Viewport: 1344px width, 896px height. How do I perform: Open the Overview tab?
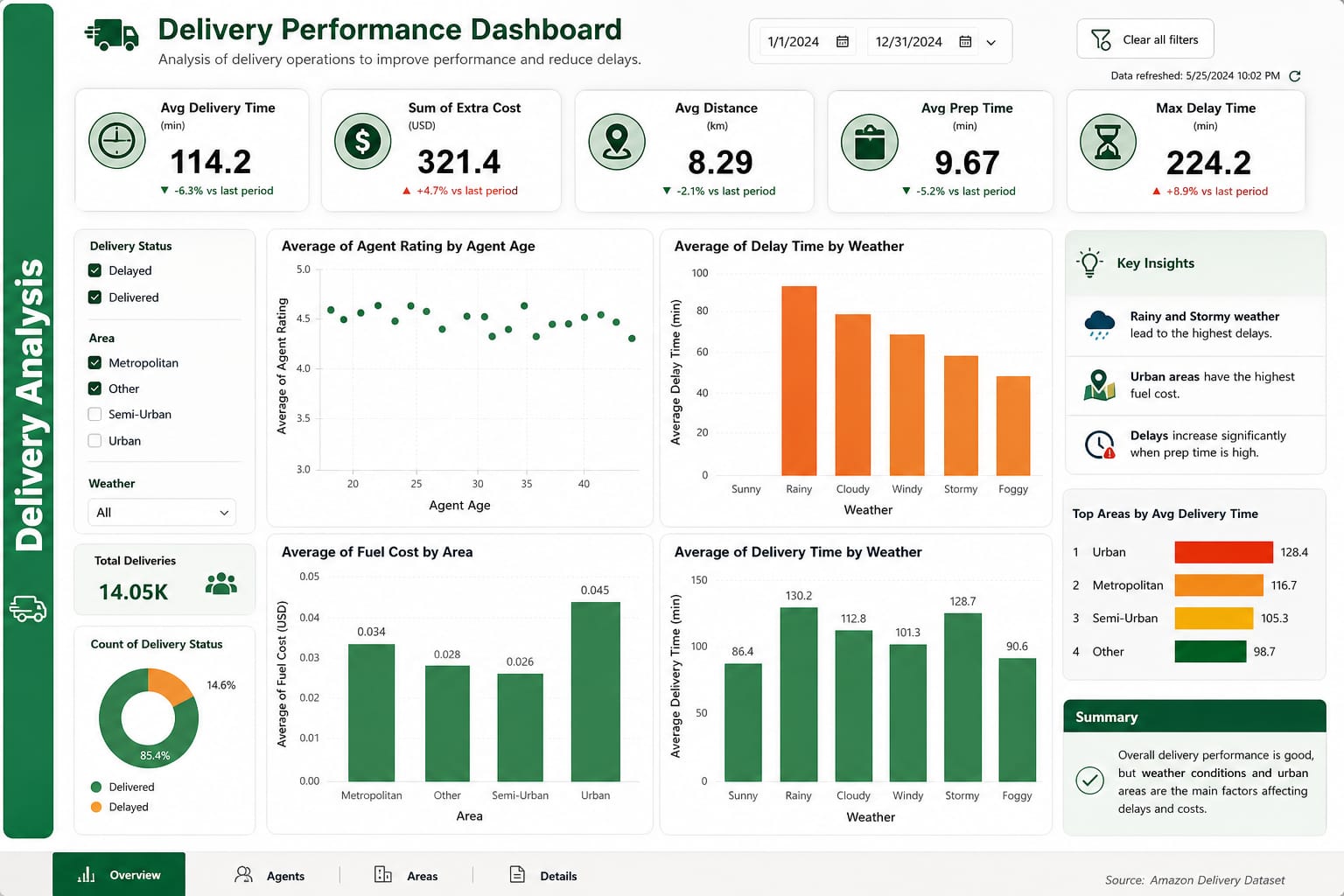point(119,874)
